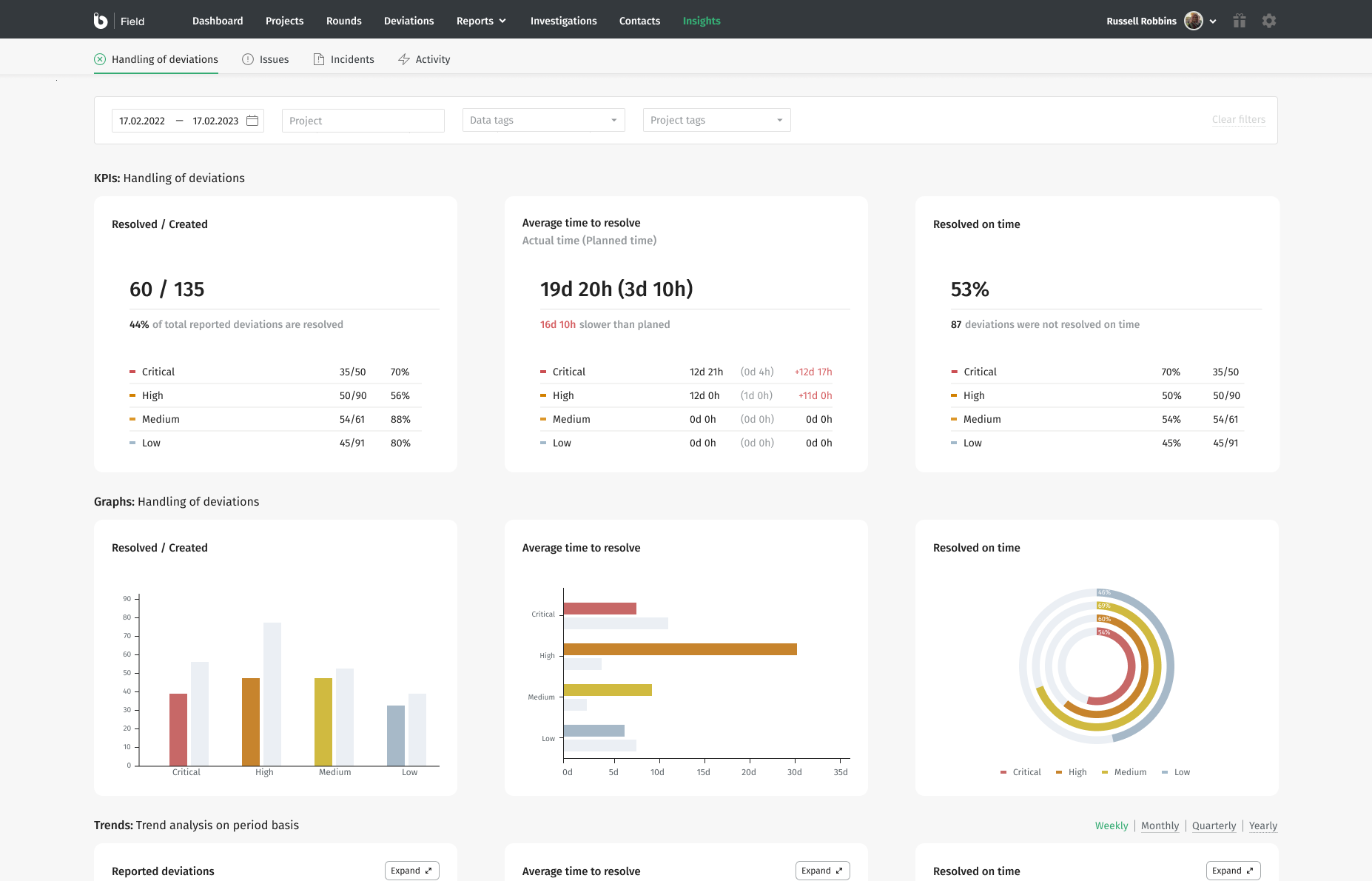Click the Field logo icon
This screenshot has width=1372, height=881.
coord(101,21)
